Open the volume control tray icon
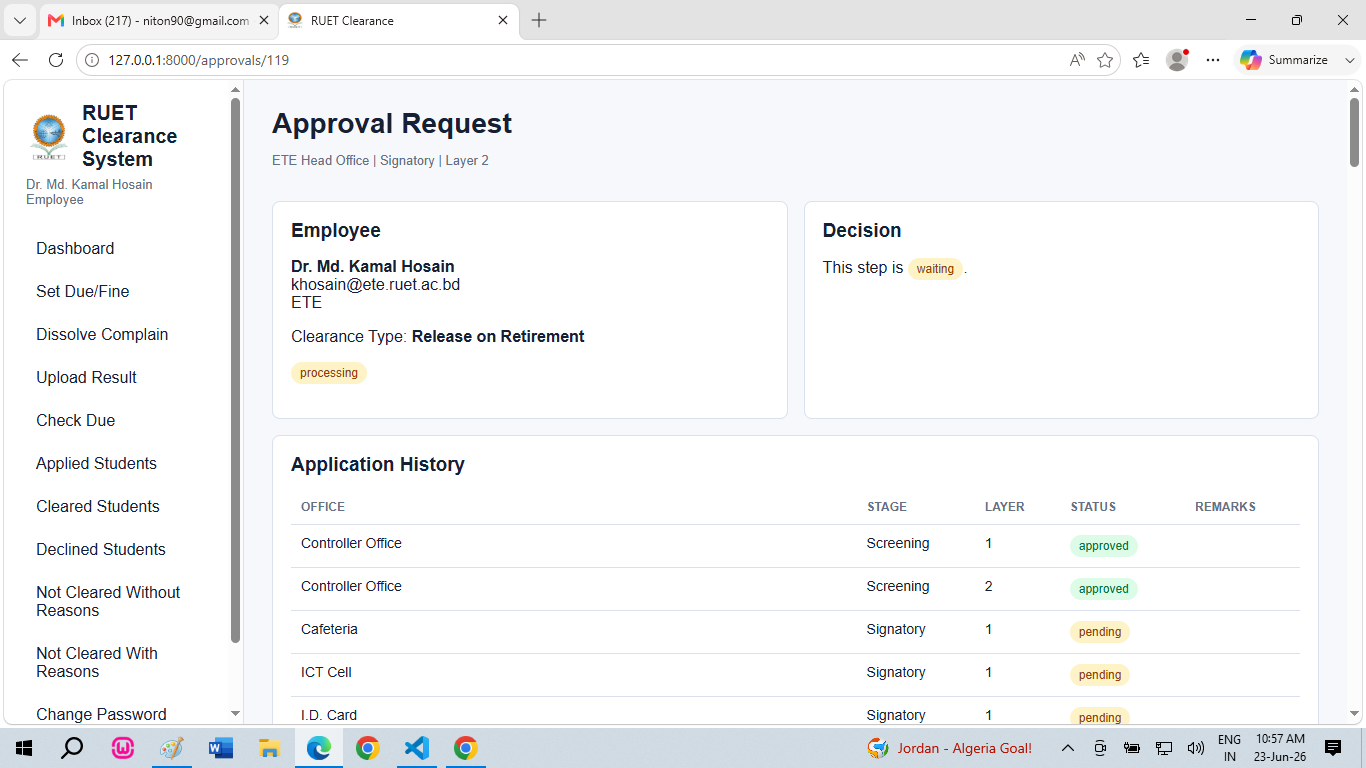Viewport: 1366px width, 768px height. click(x=1195, y=748)
